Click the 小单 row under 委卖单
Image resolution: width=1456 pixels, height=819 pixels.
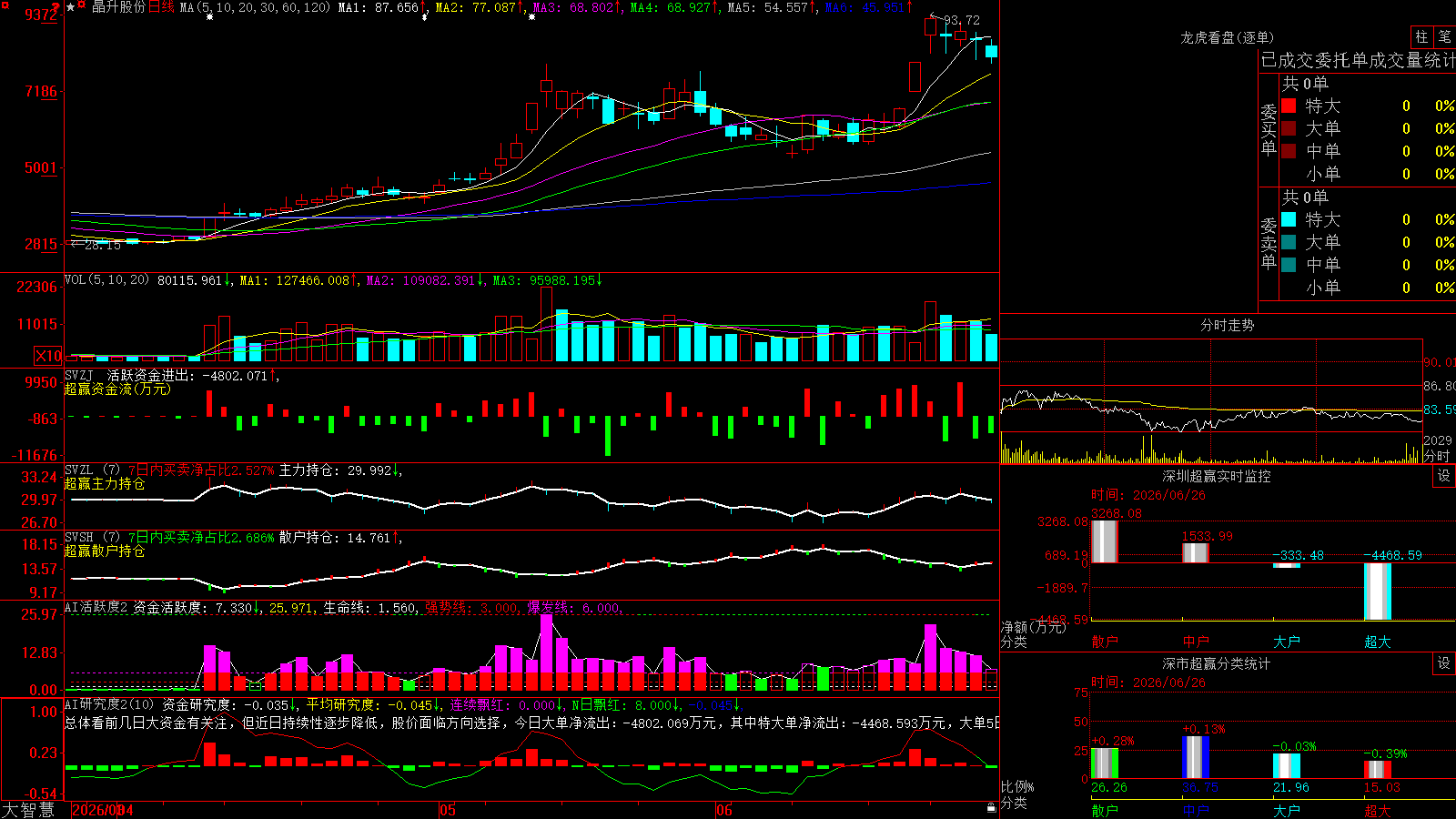1368,288
